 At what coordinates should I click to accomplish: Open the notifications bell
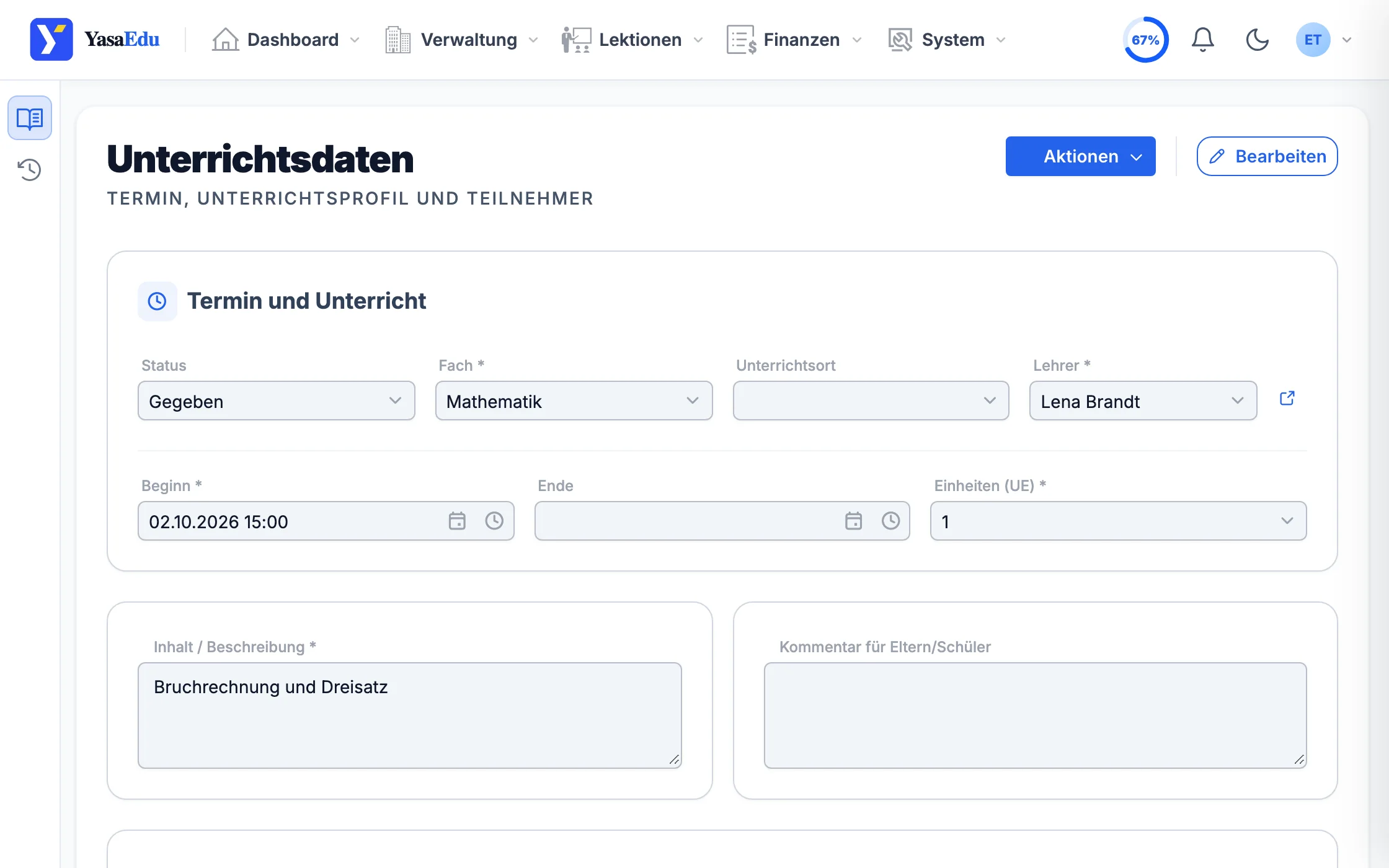point(1202,40)
